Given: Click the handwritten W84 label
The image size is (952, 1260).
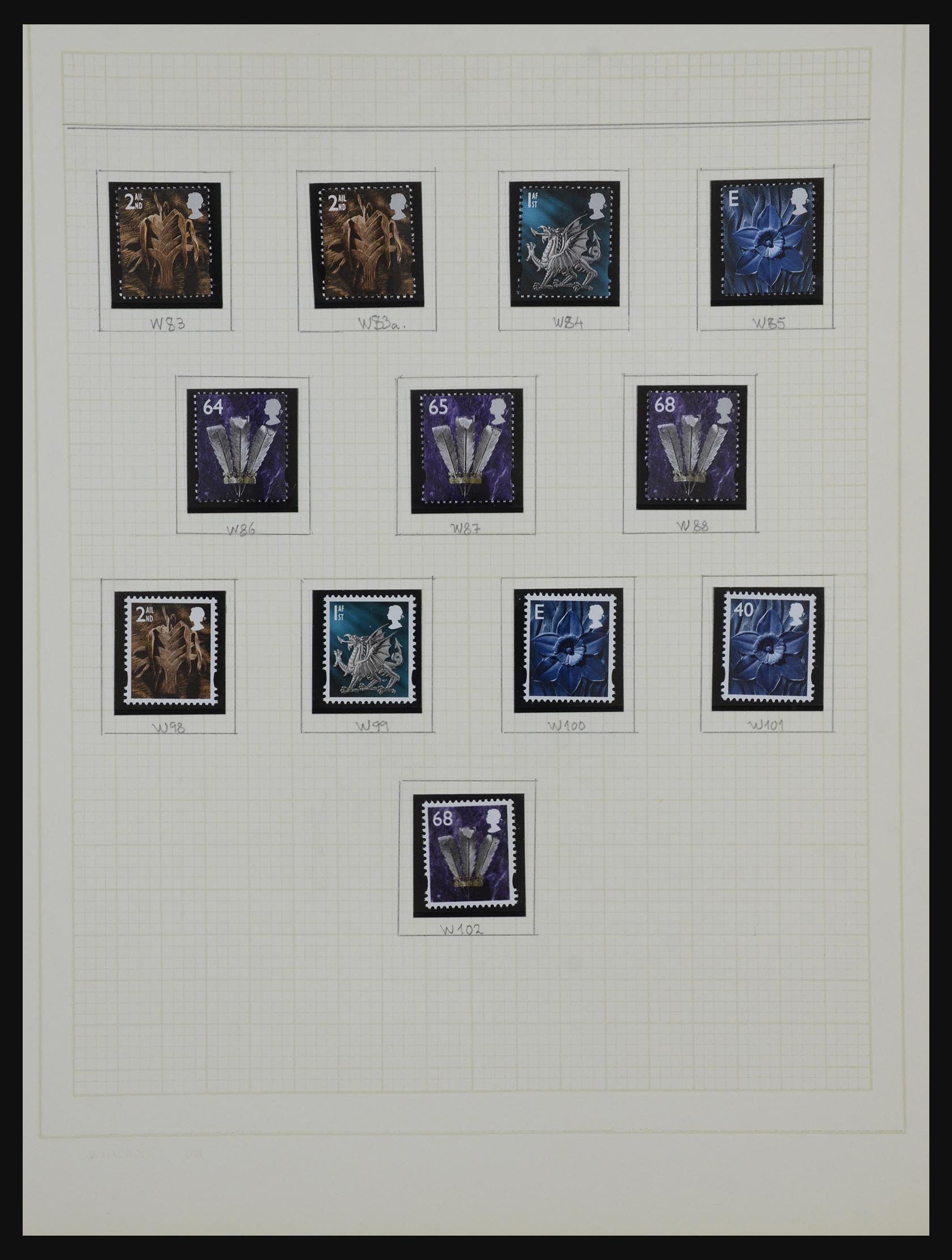Looking at the screenshot, I should tap(568, 322).
